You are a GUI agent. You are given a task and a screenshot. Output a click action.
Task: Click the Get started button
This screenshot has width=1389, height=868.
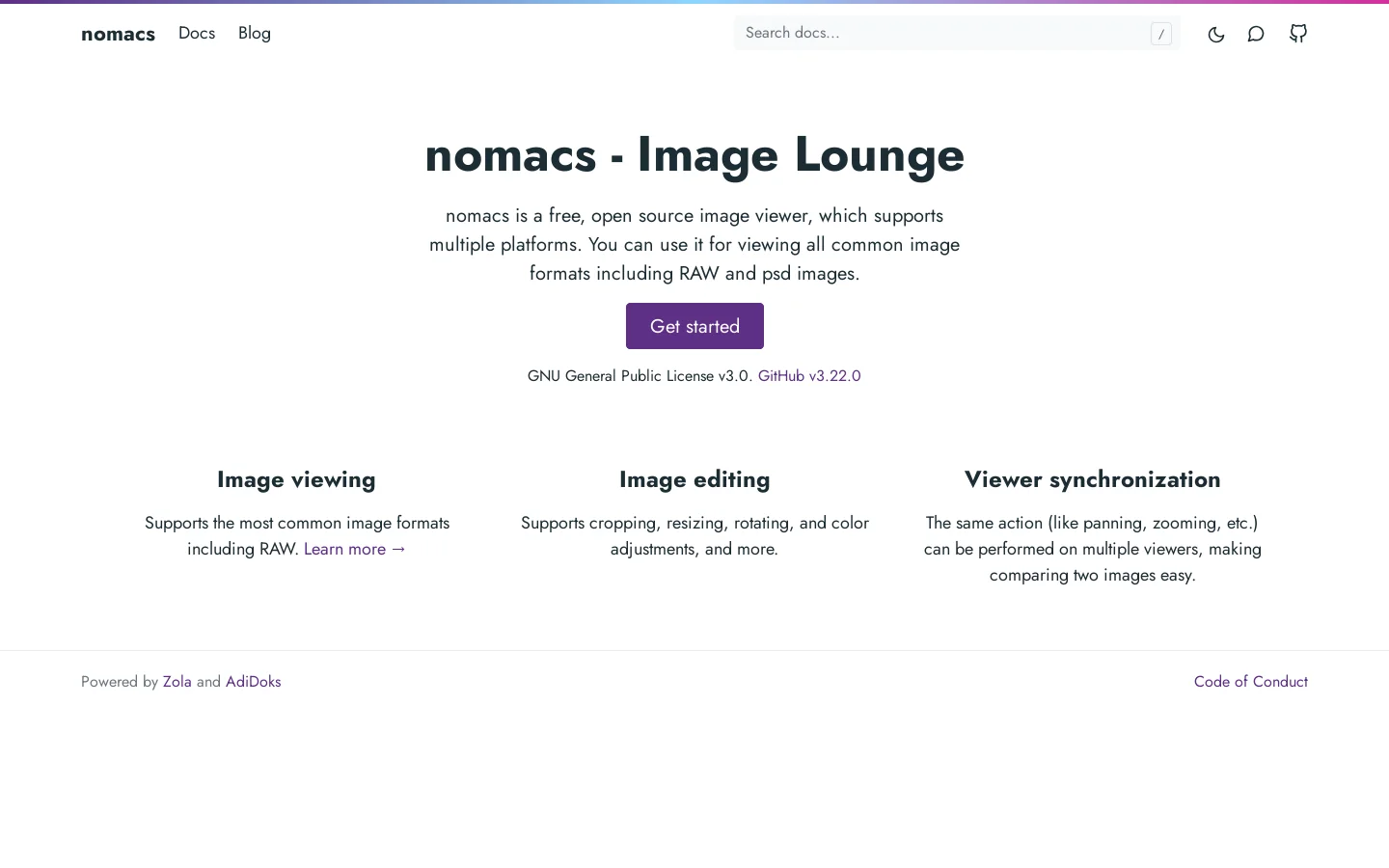click(694, 326)
